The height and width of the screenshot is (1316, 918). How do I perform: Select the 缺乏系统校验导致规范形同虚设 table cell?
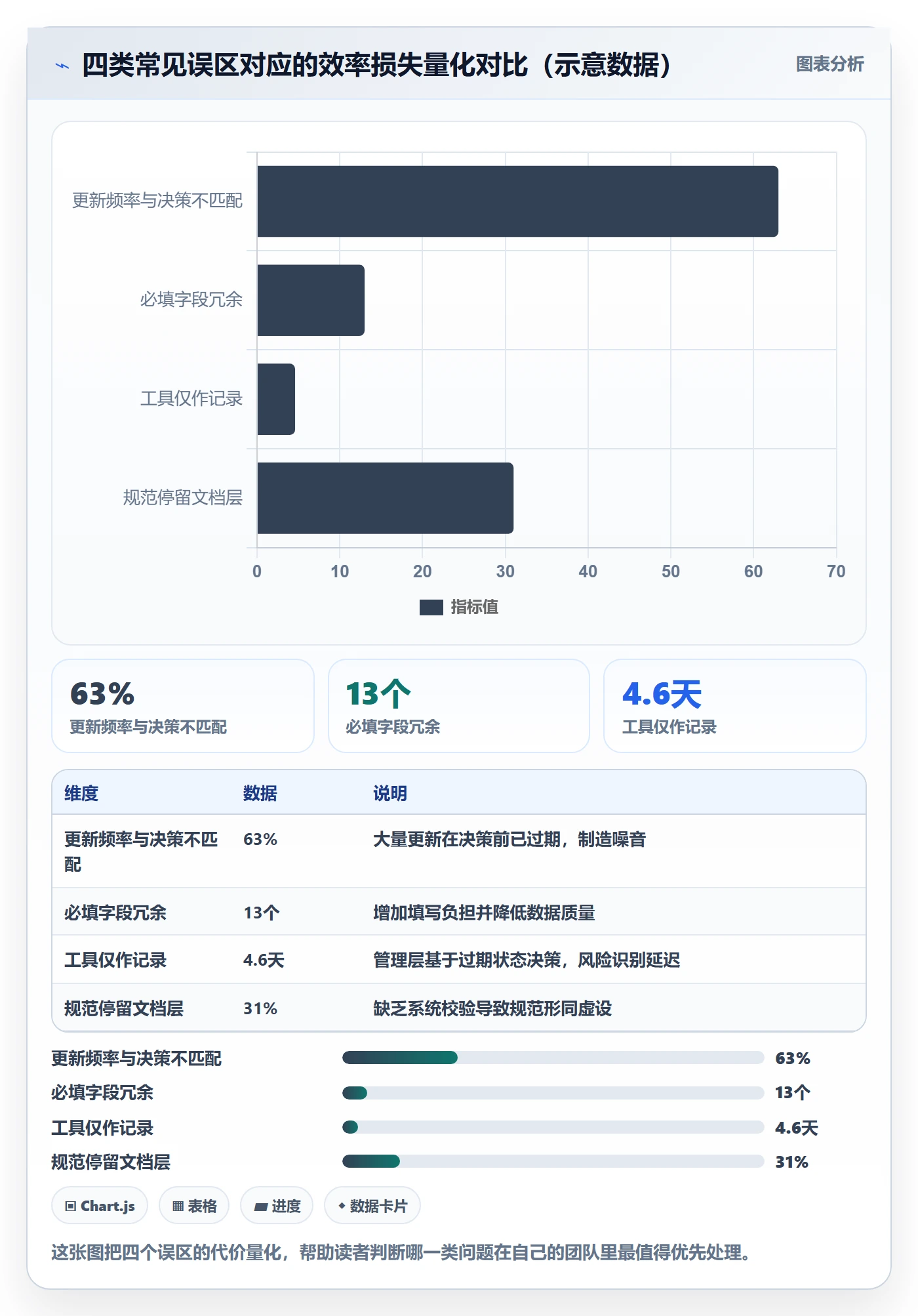492,1008
